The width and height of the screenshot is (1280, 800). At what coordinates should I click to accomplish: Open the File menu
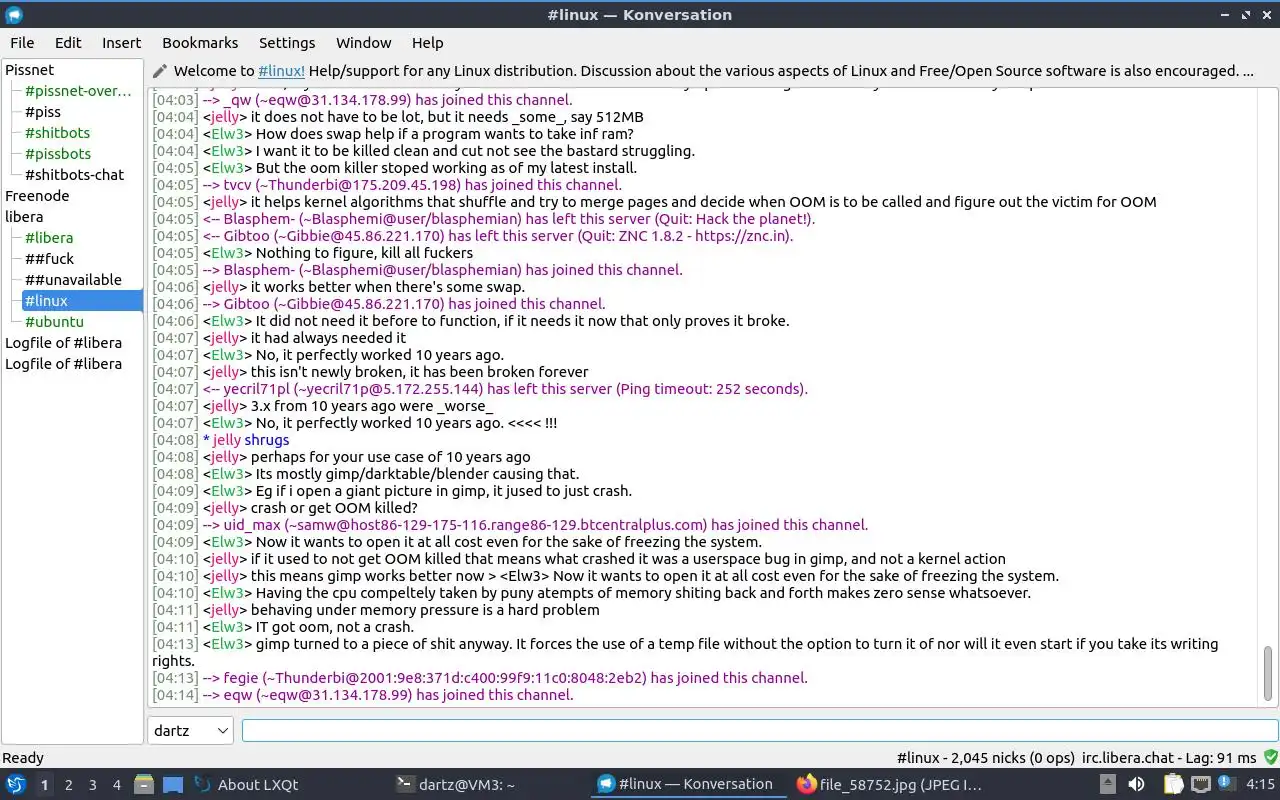22,43
